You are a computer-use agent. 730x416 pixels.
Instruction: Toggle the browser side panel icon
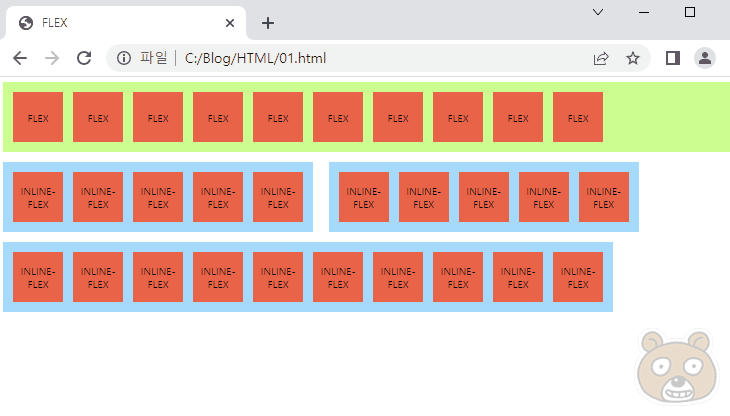(673, 58)
